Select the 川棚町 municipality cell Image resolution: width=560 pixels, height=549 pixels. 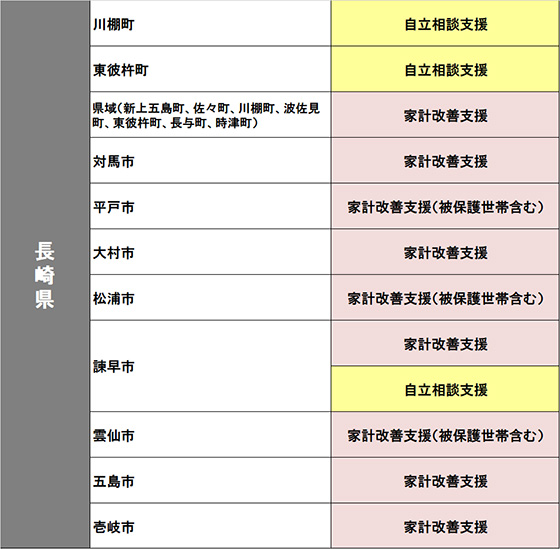coord(211,23)
